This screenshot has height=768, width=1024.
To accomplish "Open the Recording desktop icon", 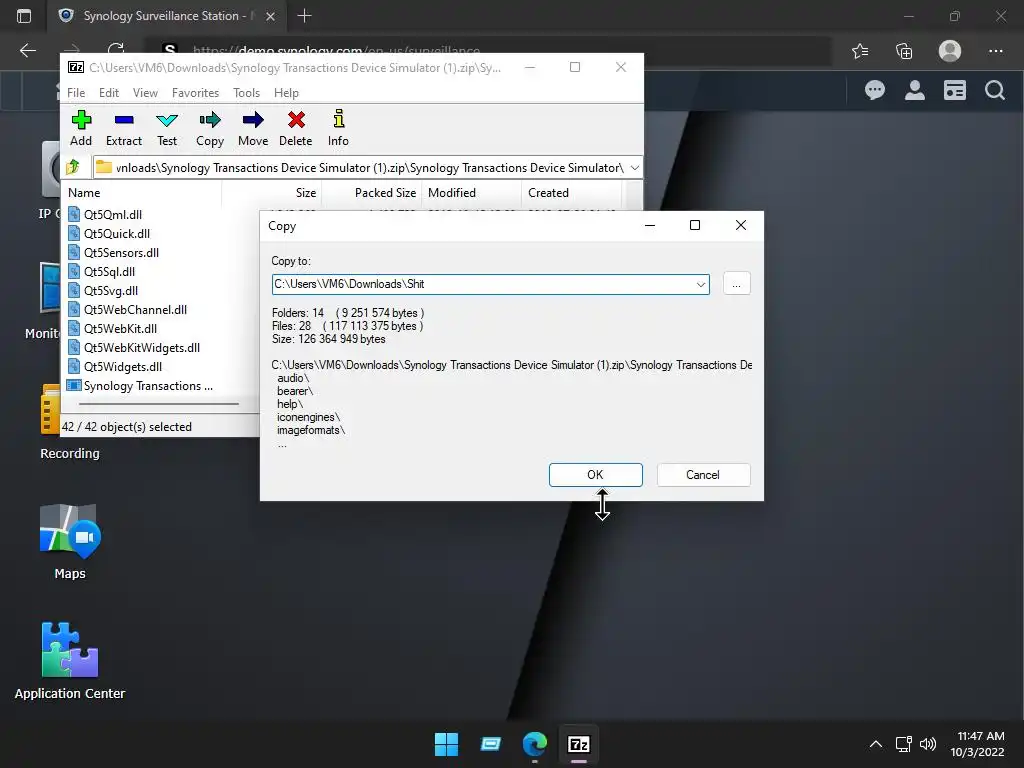I will tap(70, 423).
